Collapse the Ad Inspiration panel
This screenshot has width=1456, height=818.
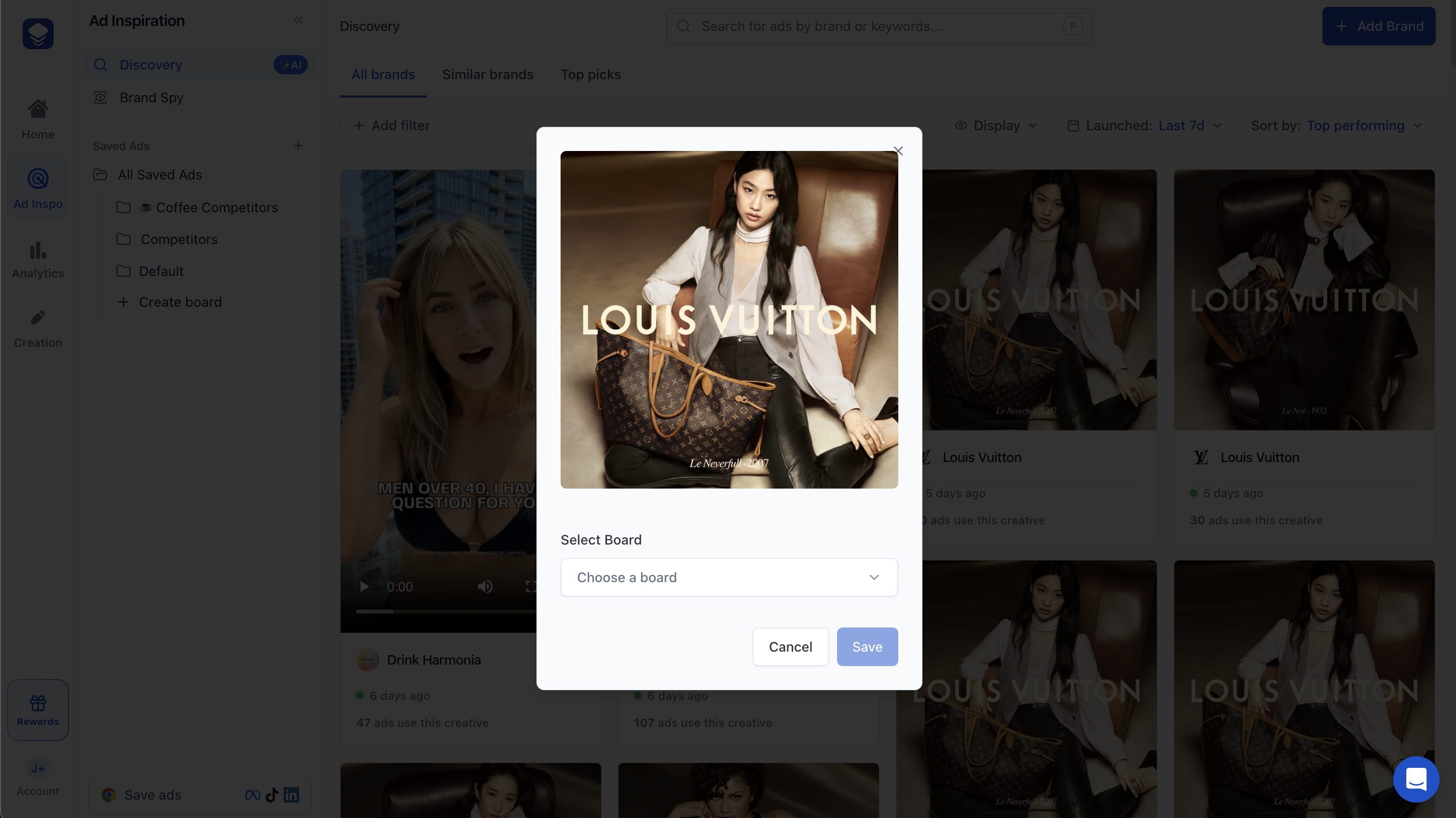(x=299, y=20)
